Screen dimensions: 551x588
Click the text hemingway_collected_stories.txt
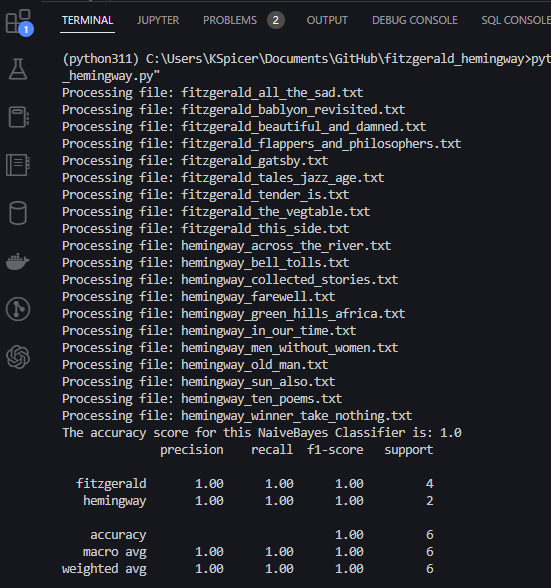point(290,280)
